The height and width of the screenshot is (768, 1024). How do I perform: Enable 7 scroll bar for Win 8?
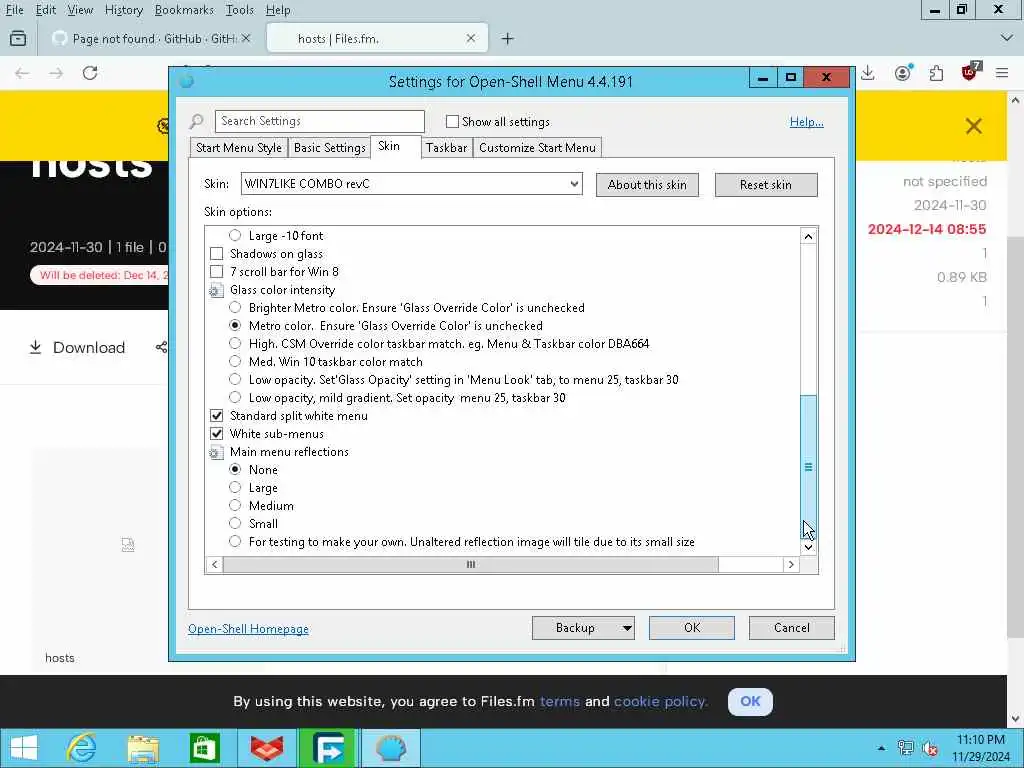pos(217,272)
